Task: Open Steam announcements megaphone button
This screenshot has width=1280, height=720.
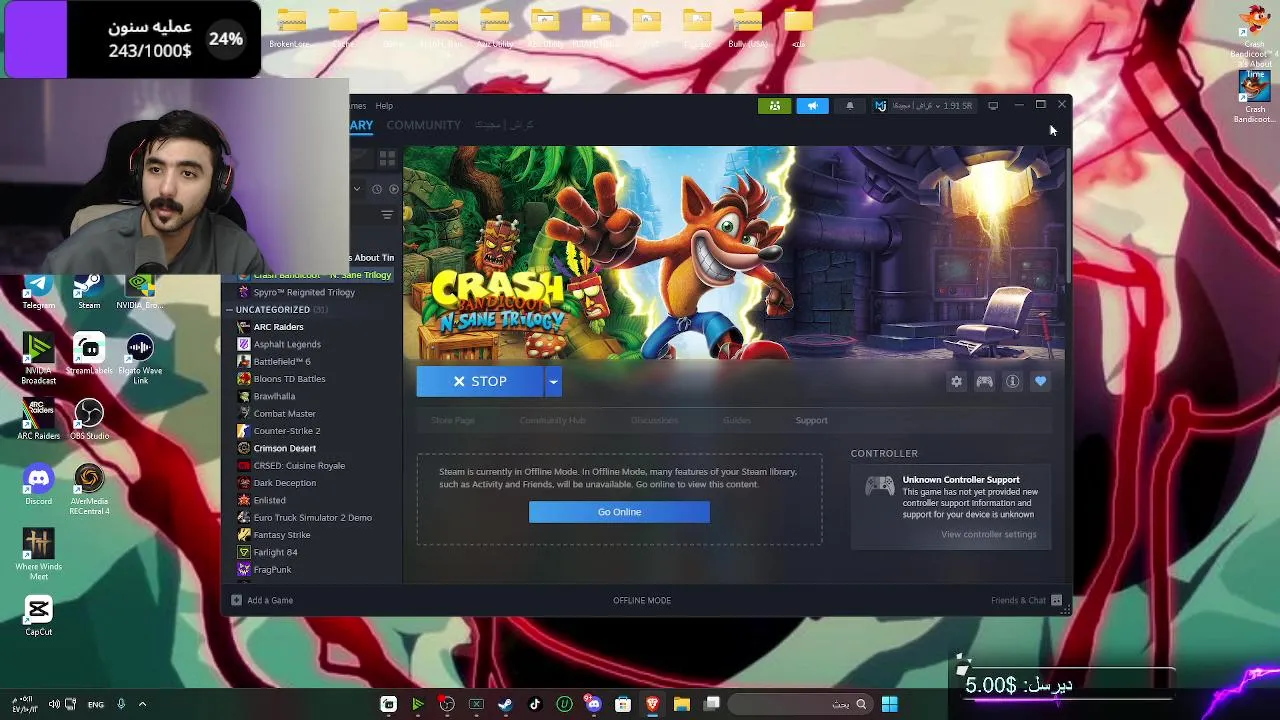Action: pyautogui.click(x=812, y=105)
